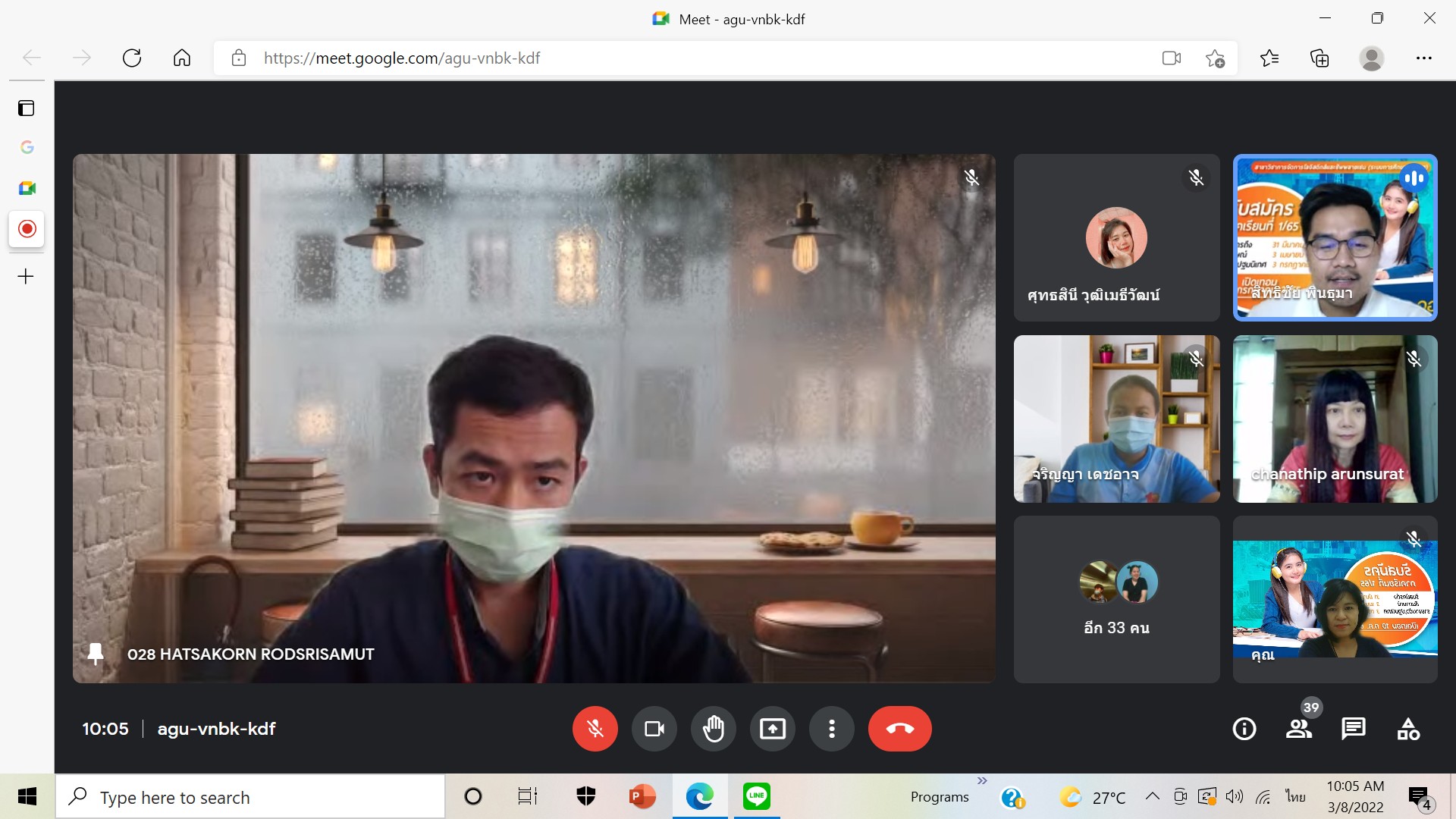
Task: Open LINE app from taskbar
Action: point(756,796)
